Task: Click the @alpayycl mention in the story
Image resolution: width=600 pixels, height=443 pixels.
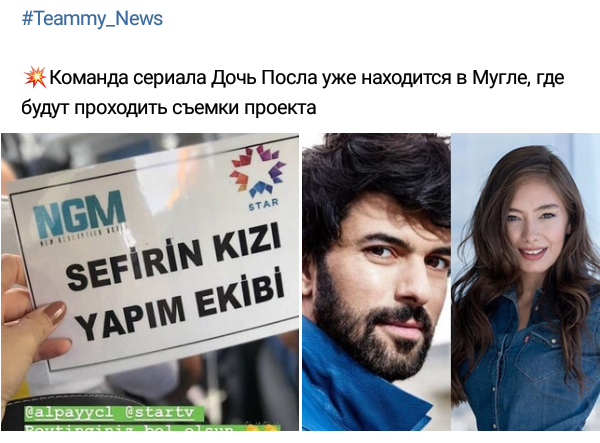Action: pos(70,413)
